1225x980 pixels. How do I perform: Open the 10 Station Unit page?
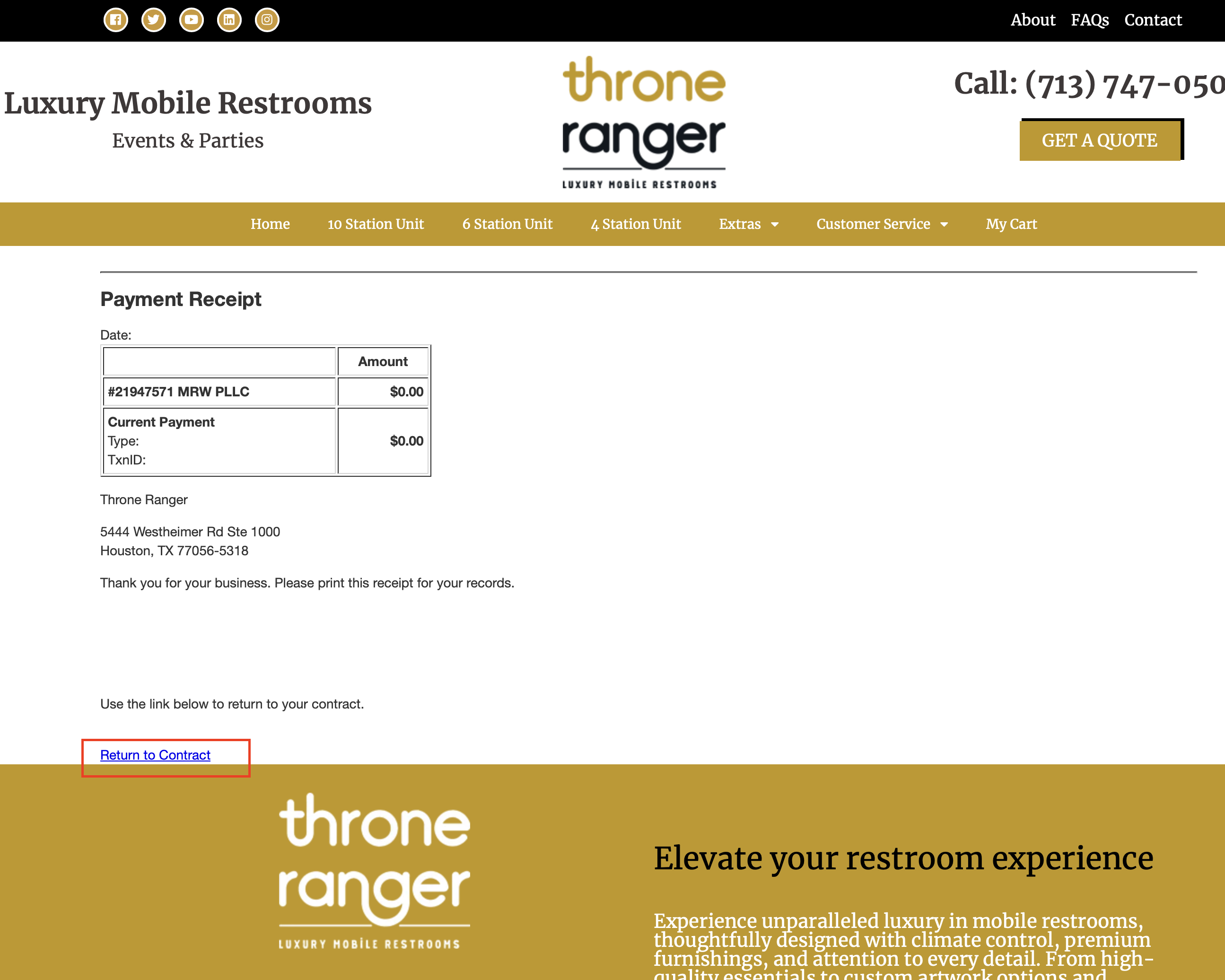(376, 224)
